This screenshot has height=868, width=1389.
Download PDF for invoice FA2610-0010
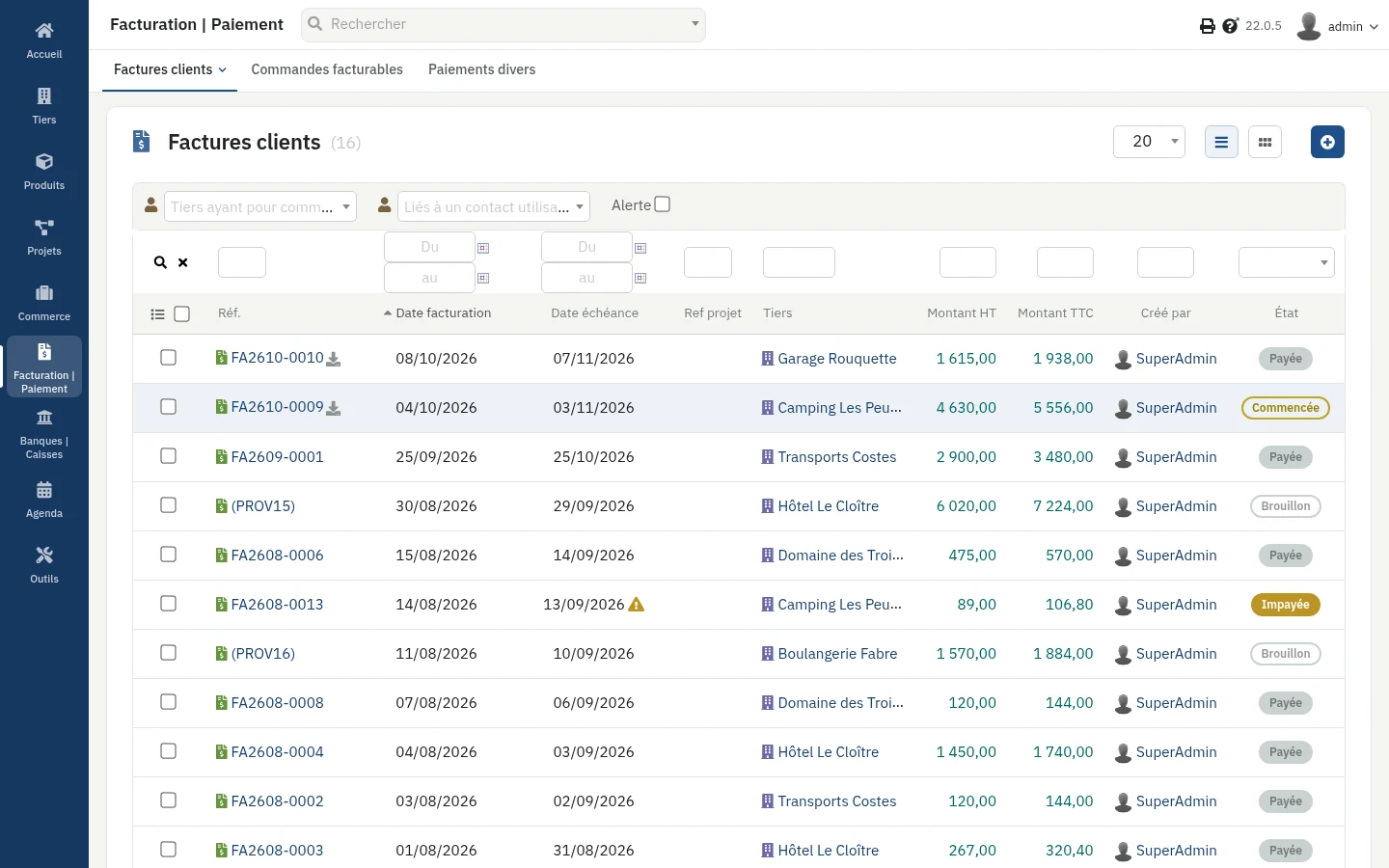pyautogui.click(x=334, y=359)
